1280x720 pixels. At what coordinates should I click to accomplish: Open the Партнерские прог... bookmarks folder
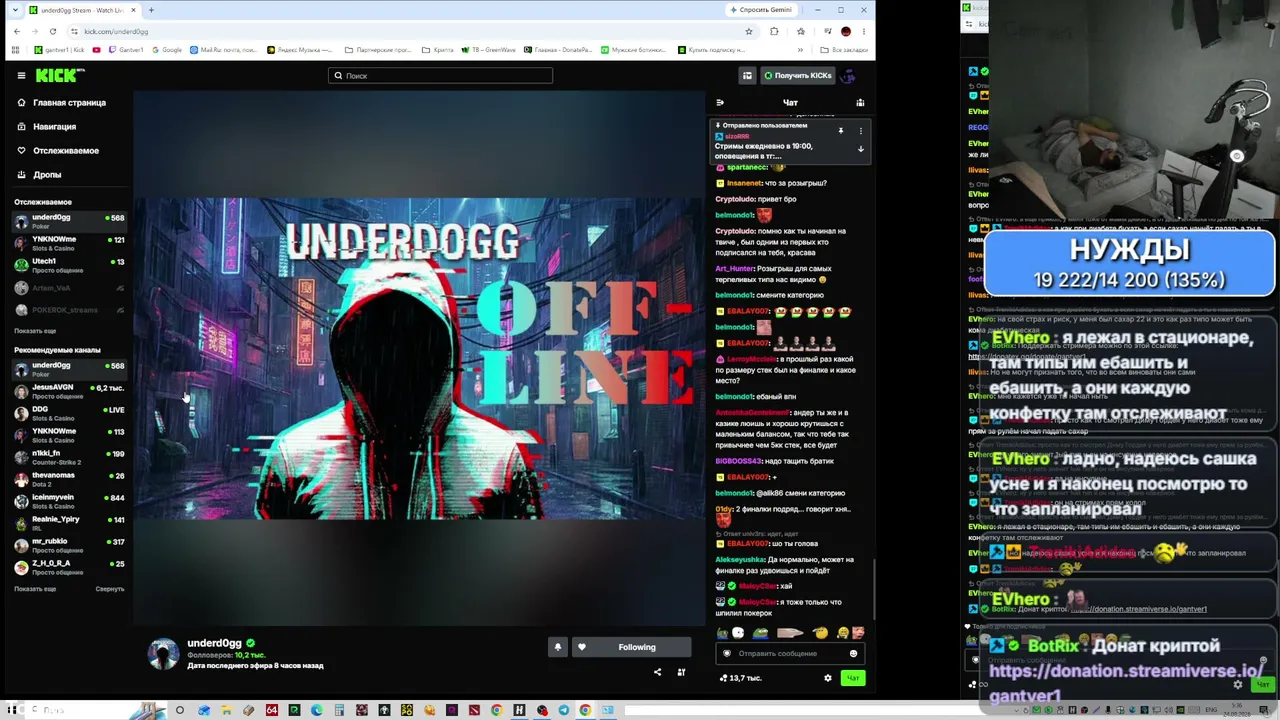pyautogui.click(x=378, y=50)
